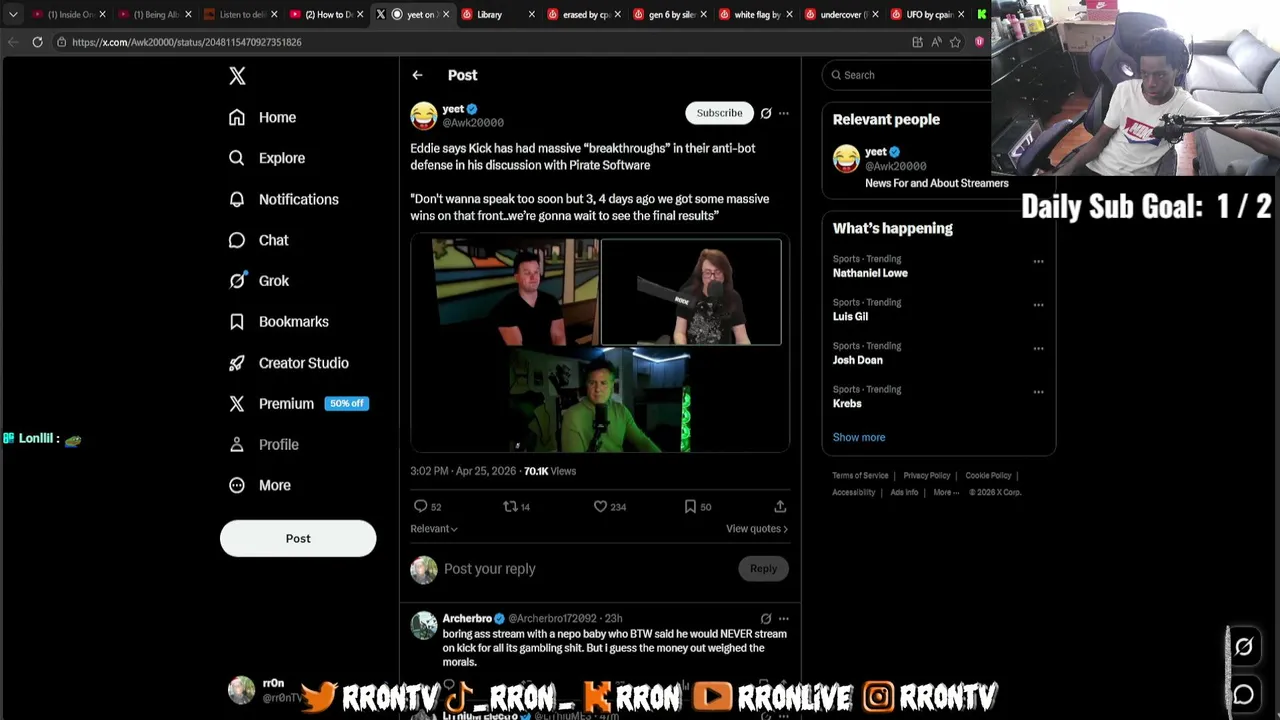Open the More circle icon in sidebar
This screenshot has height=720, width=1280.
(237, 485)
